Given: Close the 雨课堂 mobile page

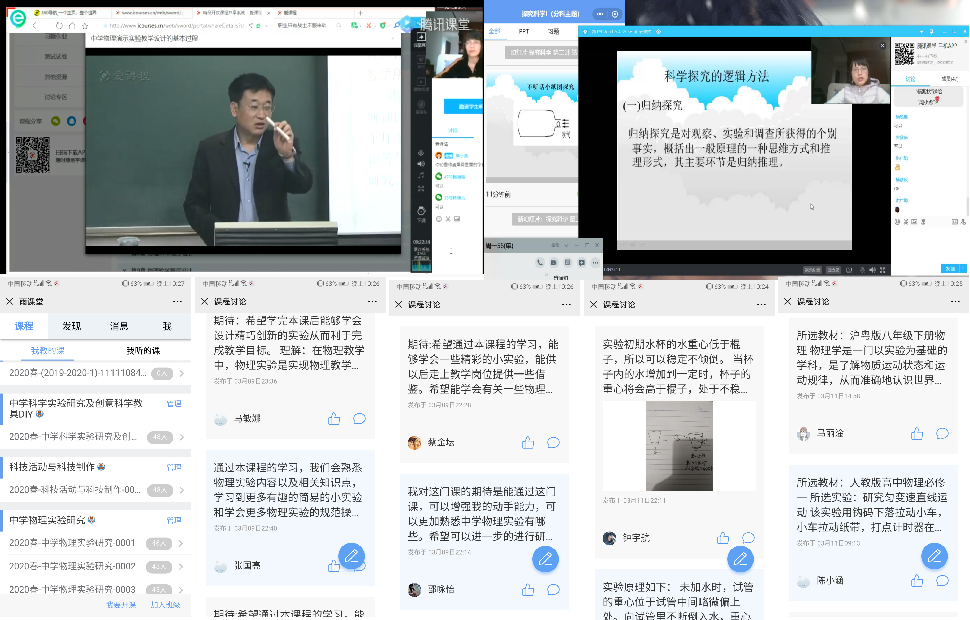Looking at the screenshot, I should click(11, 301).
